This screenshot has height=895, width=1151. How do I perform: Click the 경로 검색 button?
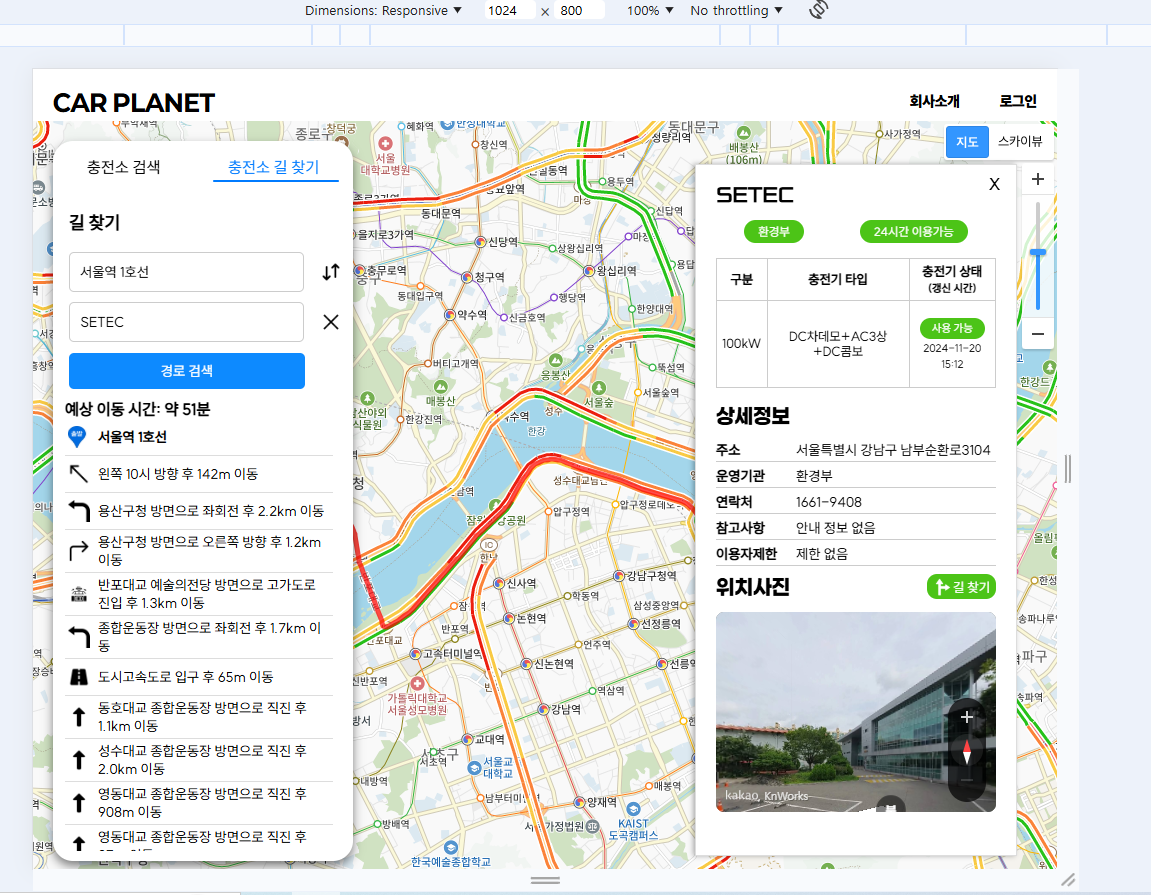186,371
